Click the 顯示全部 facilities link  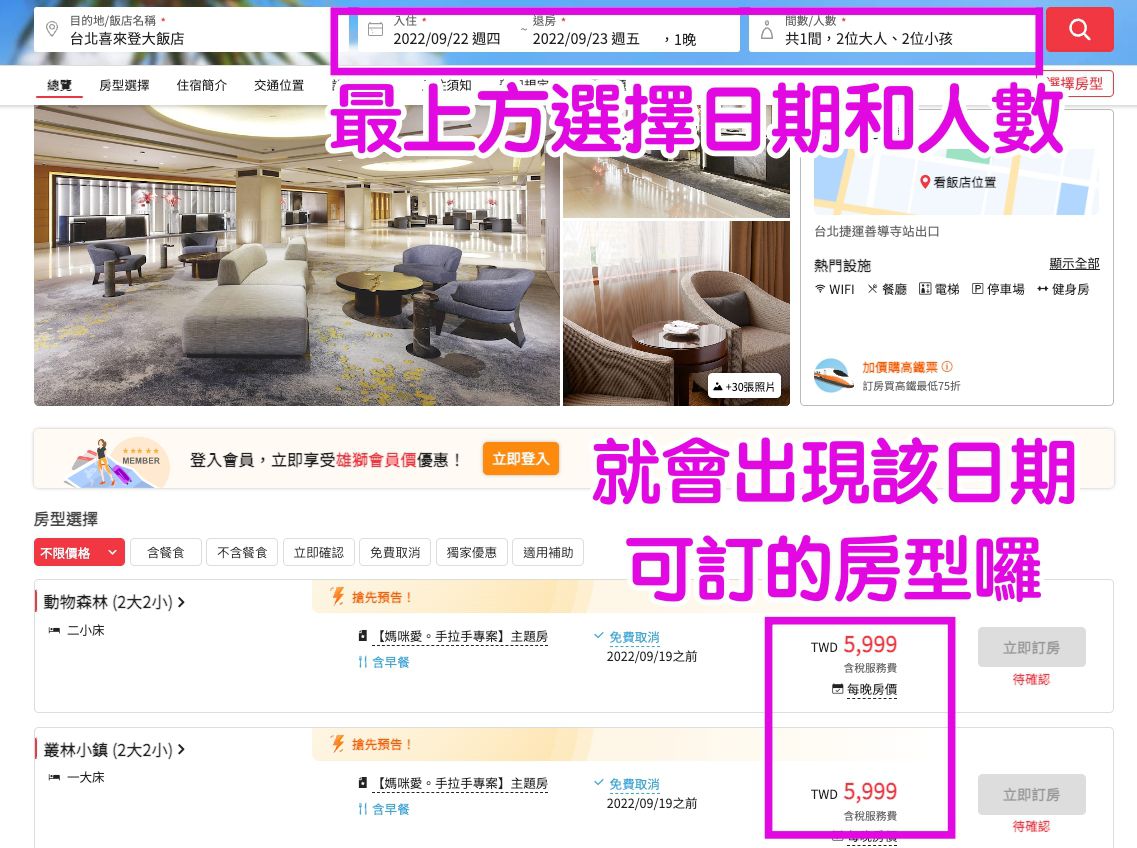point(1075,263)
